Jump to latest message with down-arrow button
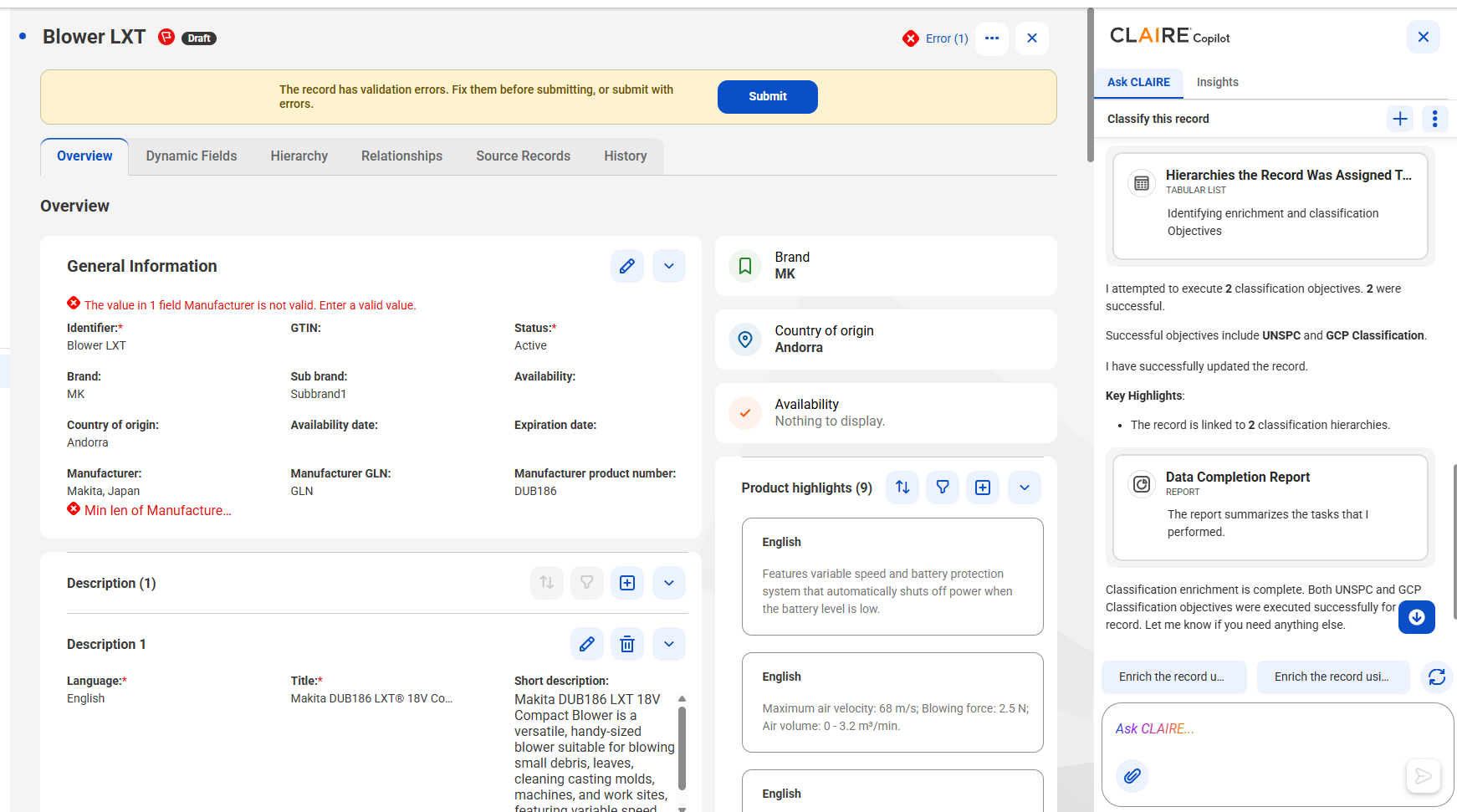Image resolution: width=1457 pixels, height=812 pixels. point(1417,617)
